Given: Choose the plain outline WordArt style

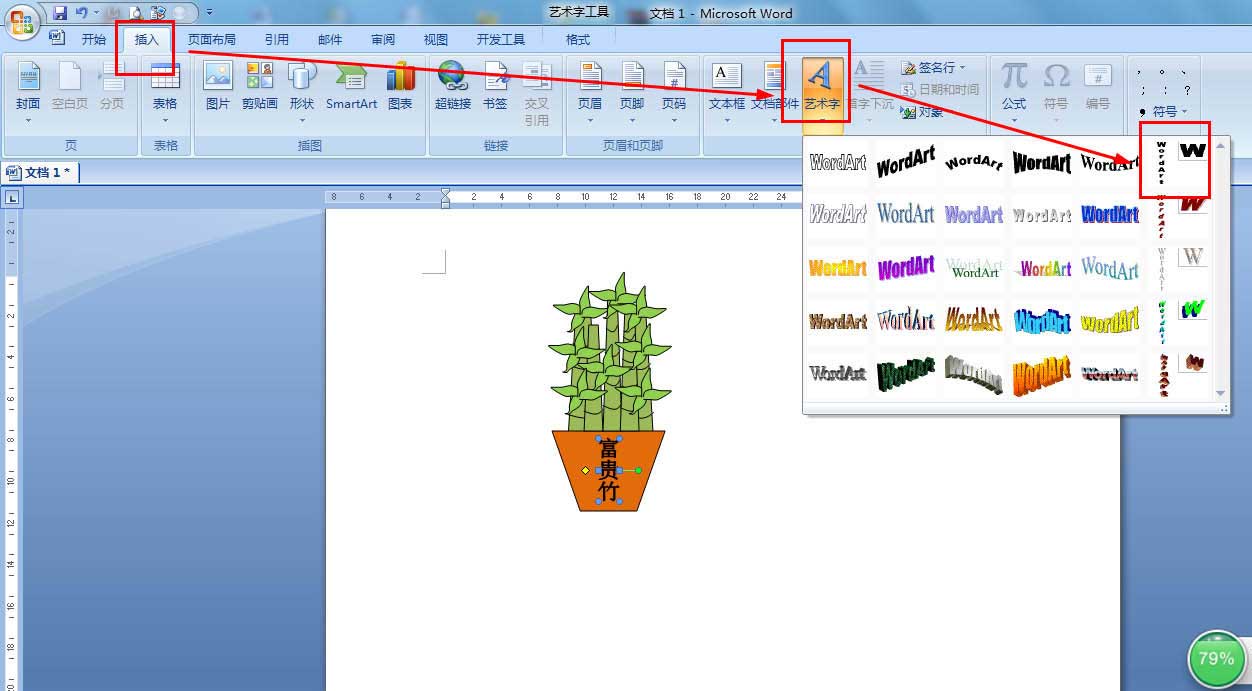Looking at the screenshot, I should tap(838, 162).
